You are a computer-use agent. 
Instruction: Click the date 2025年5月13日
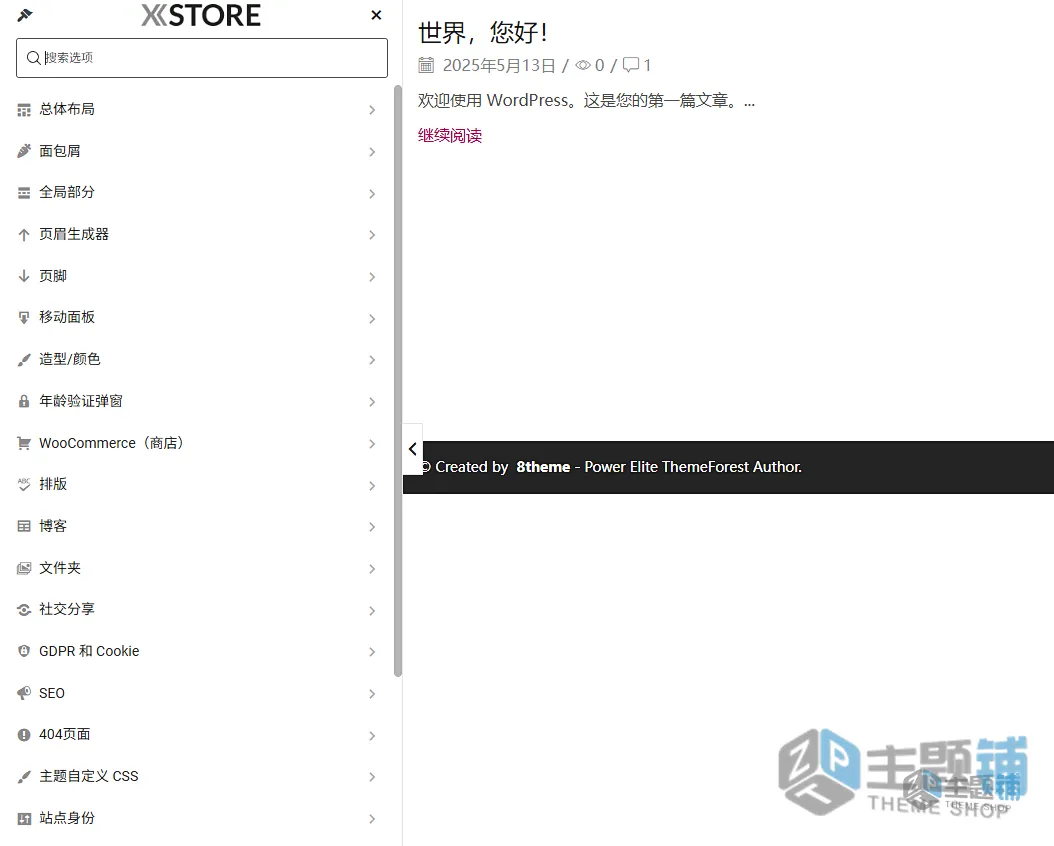tap(499, 65)
